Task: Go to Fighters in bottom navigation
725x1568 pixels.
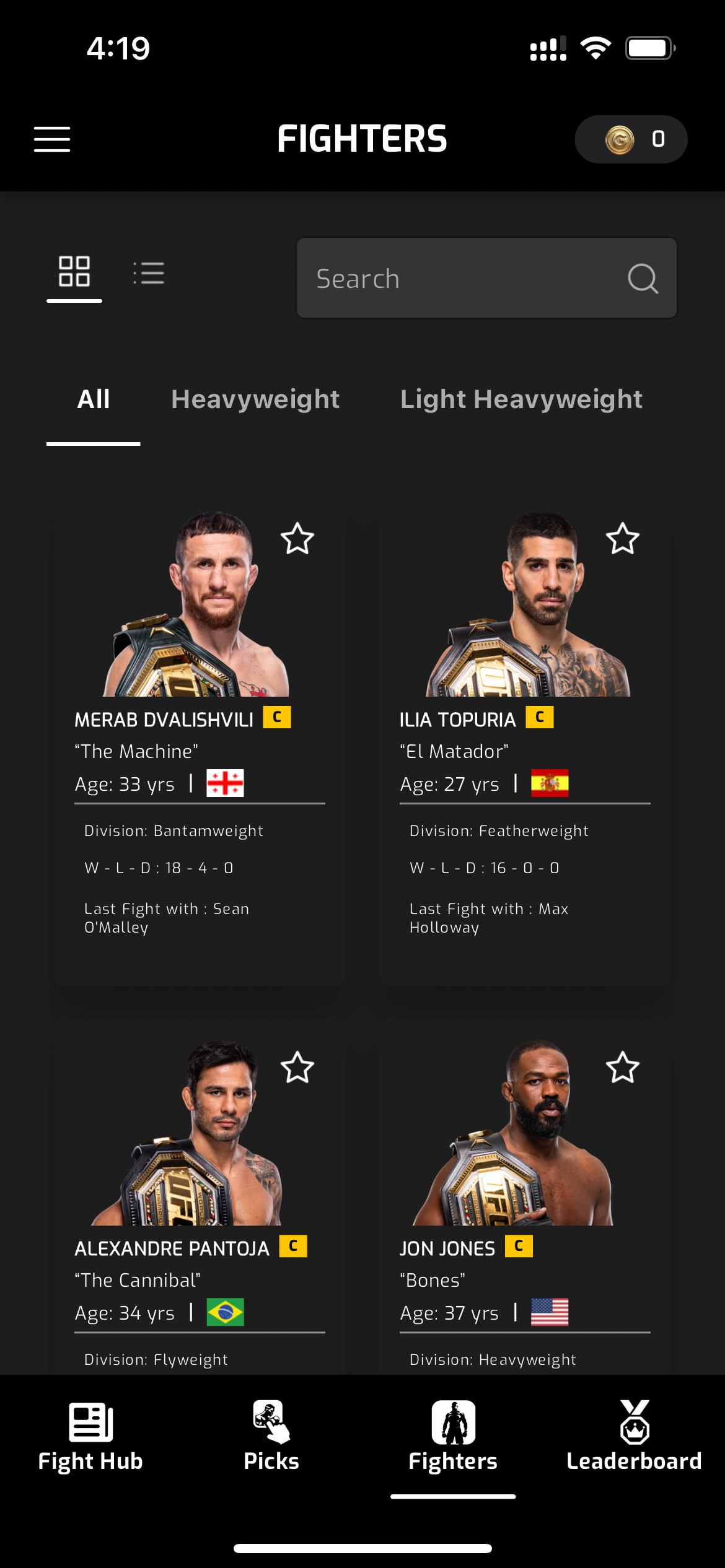Action: 453,1437
